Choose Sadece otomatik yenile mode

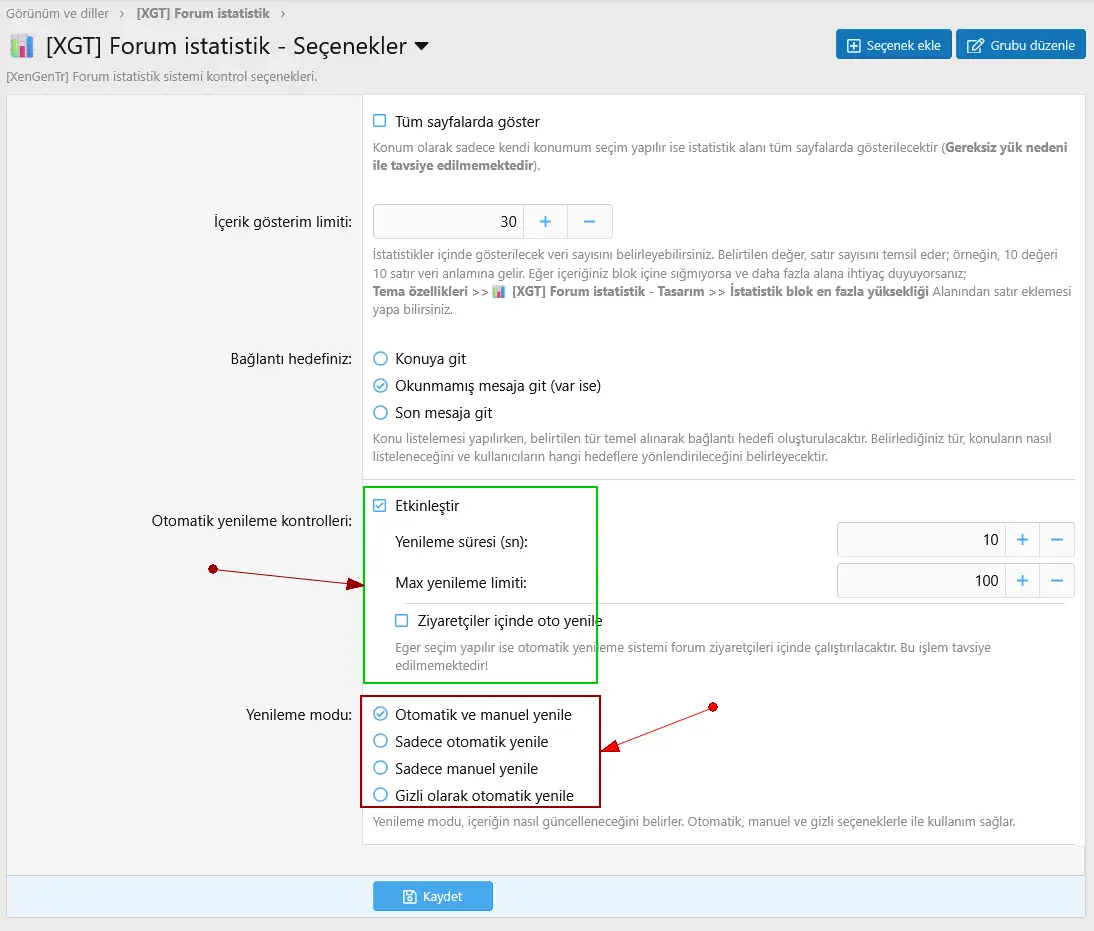pos(380,741)
